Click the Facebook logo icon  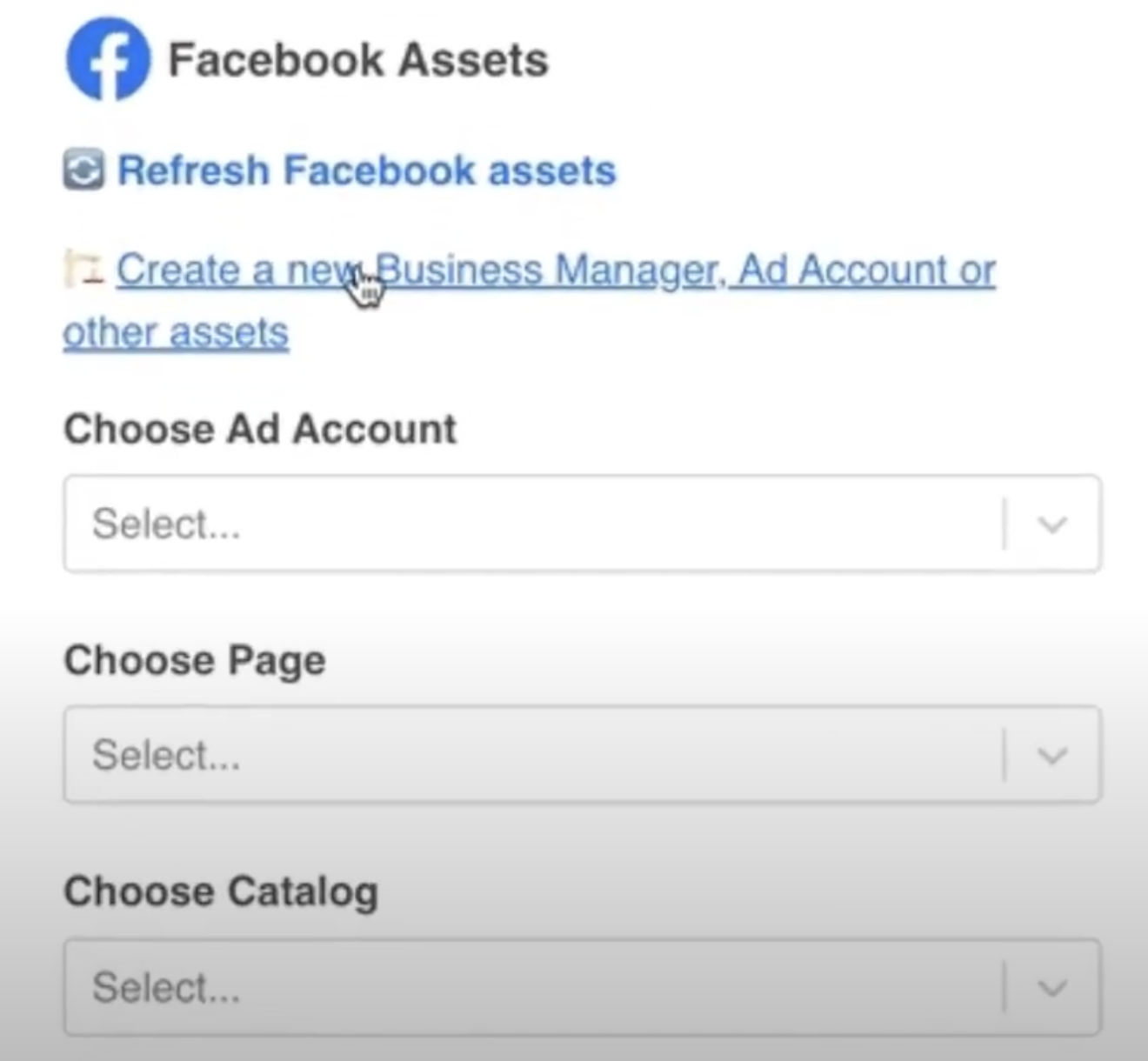point(108,60)
